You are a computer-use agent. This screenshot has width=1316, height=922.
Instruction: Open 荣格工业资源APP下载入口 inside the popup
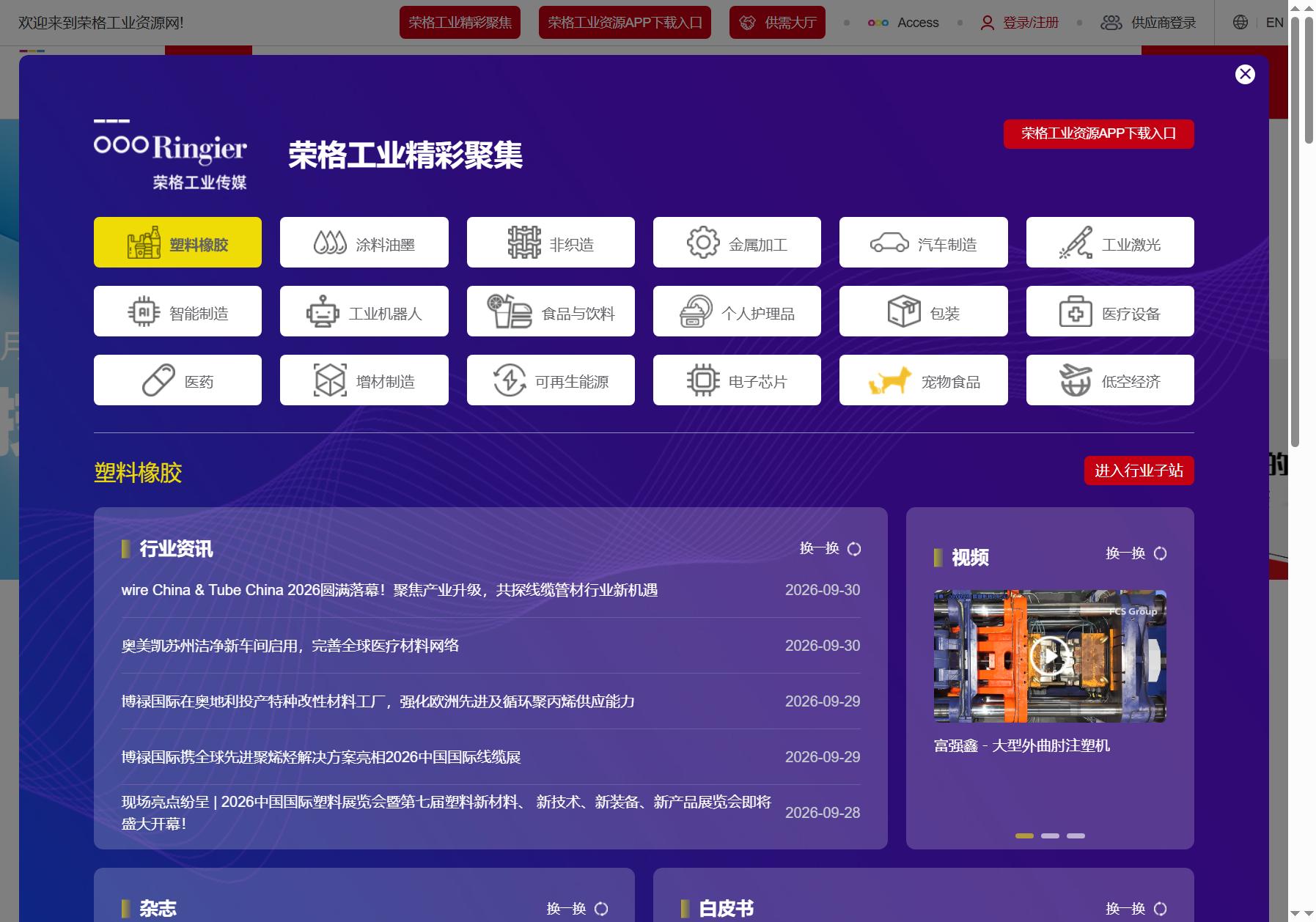pyautogui.click(x=1098, y=133)
